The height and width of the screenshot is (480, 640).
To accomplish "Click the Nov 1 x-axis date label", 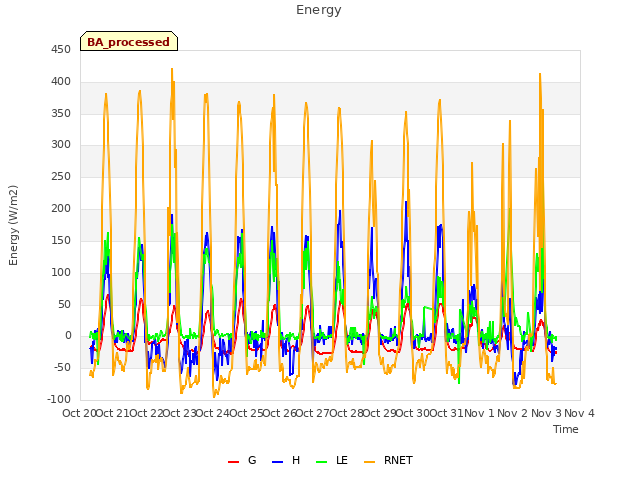I will [x=479, y=413].
